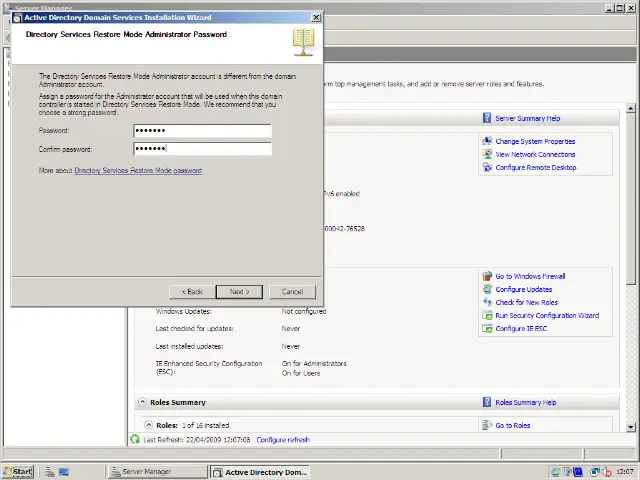Click the Check for New Roles icon

coord(487,302)
